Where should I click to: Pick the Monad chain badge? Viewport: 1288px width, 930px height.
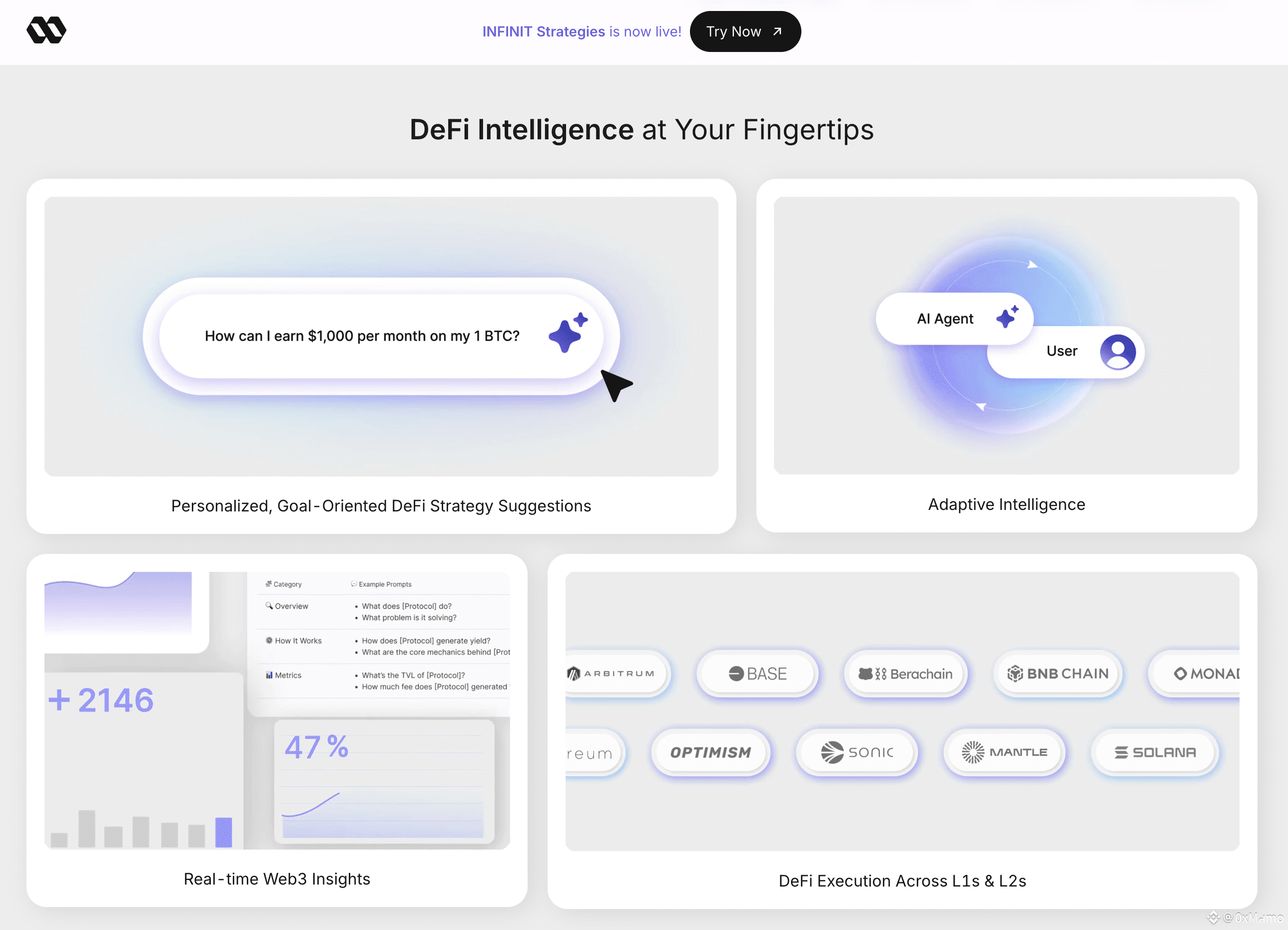pyautogui.click(x=1204, y=673)
